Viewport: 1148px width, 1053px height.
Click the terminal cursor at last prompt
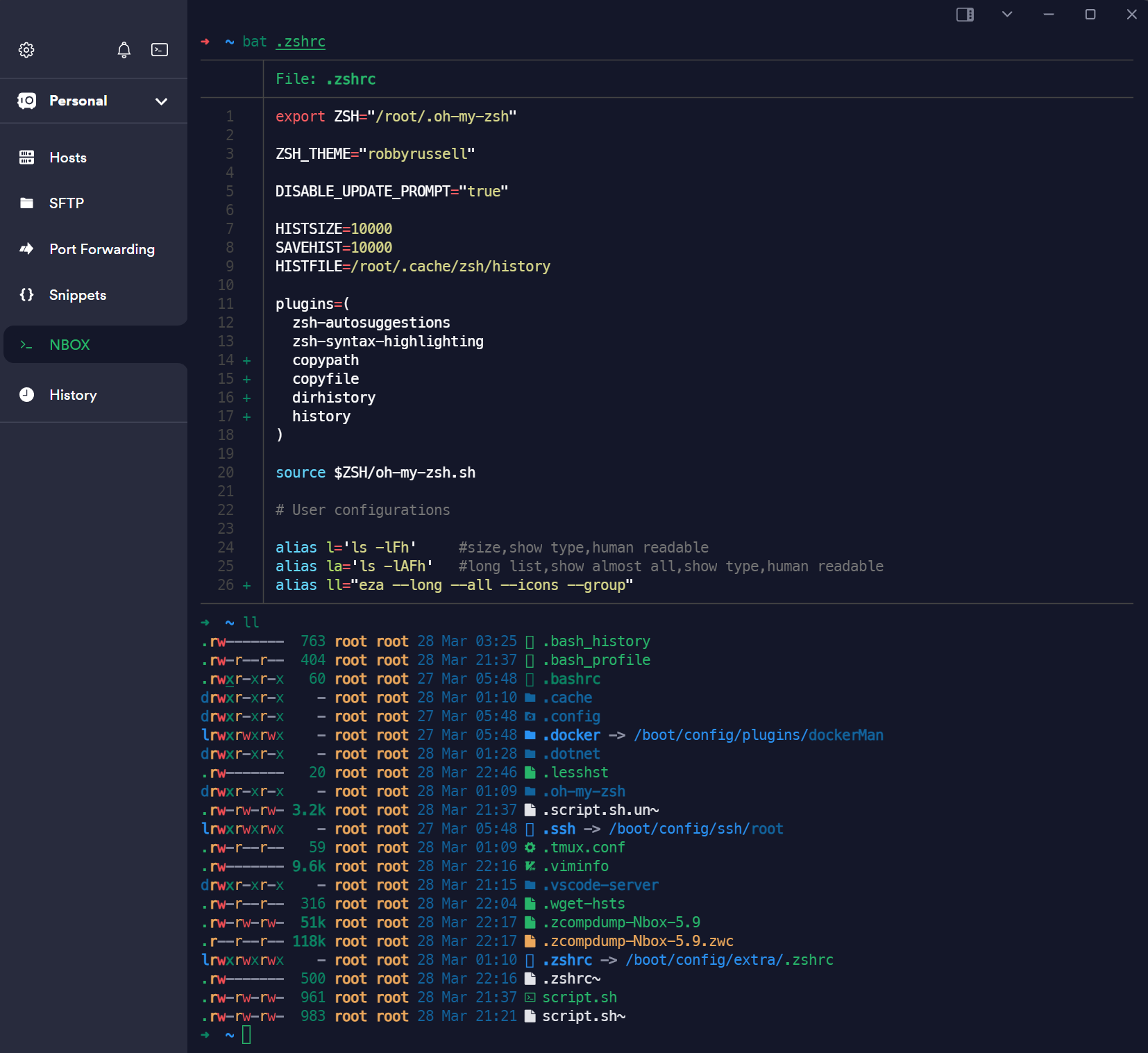point(246,1035)
